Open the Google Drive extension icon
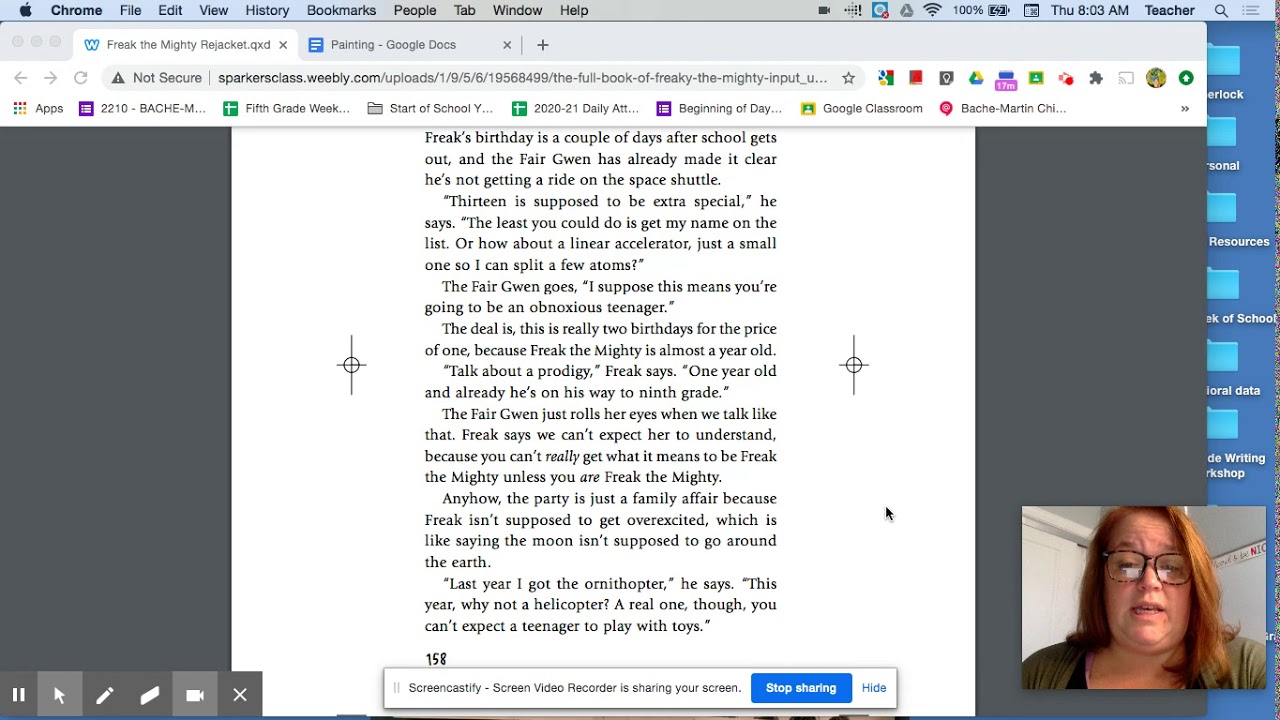The width and height of the screenshot is (1280, 720). pyautogui.click(x=976, y=78)
